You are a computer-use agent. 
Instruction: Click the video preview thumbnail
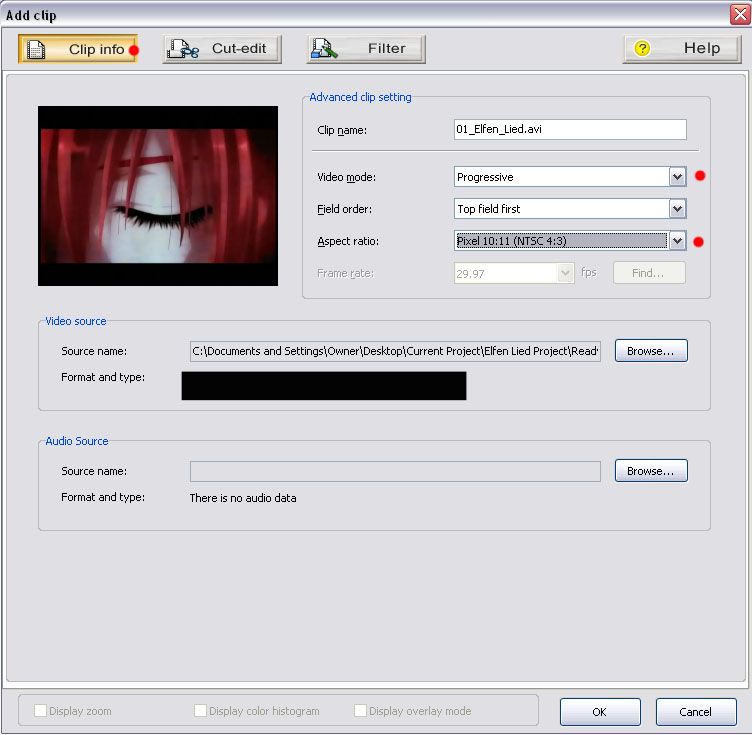click(x=158, y=196)
